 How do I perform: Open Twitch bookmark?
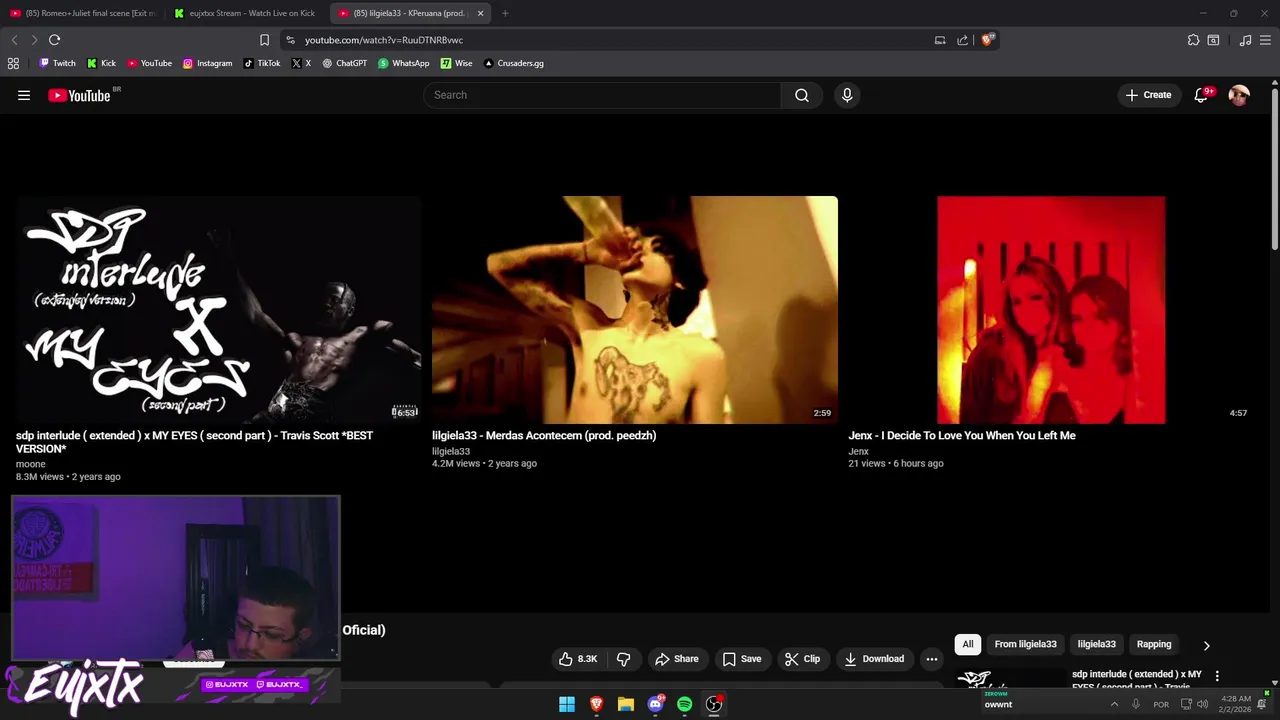click(x=57, y=63)
